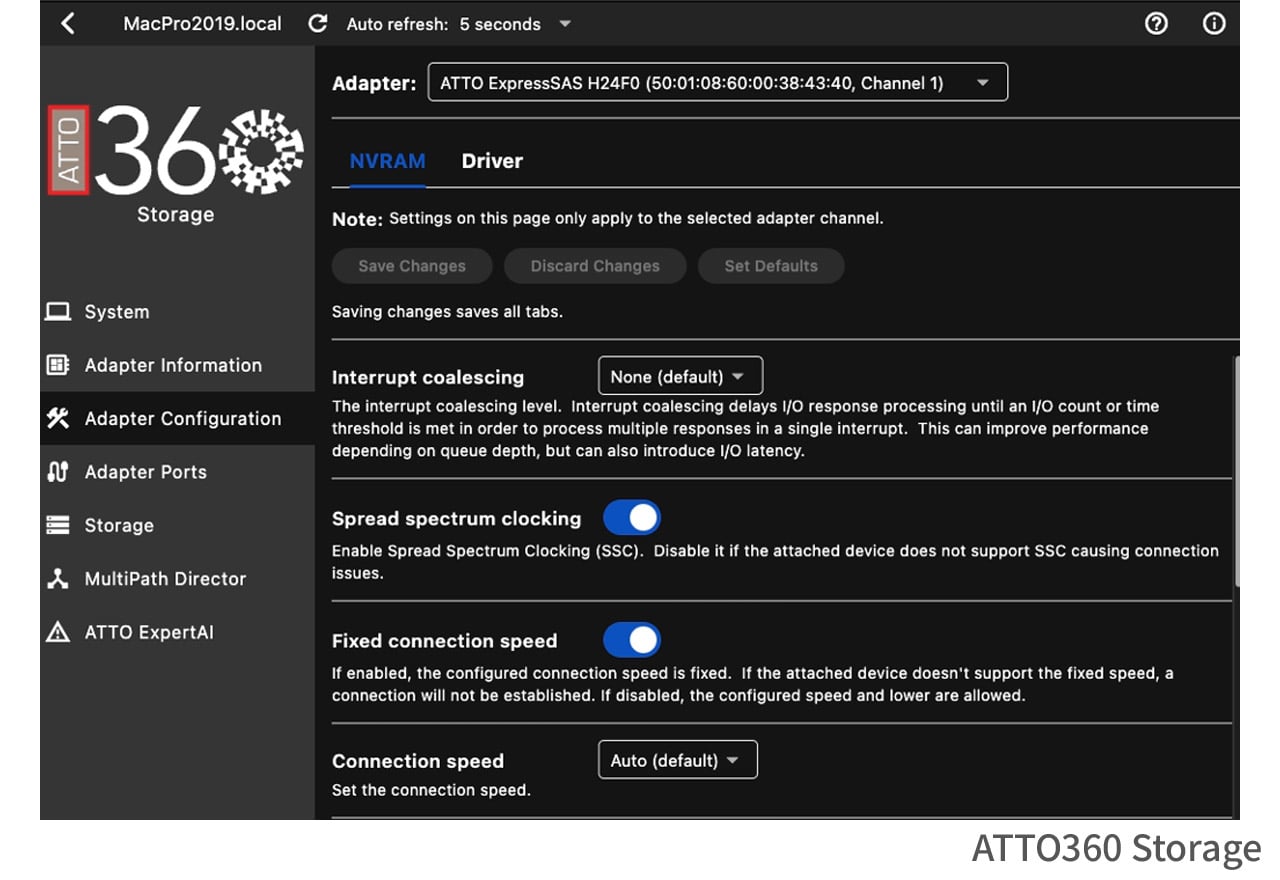Open the help question mark icon
Viewport: 1280px width, 880px height.
coord(1156,23)
